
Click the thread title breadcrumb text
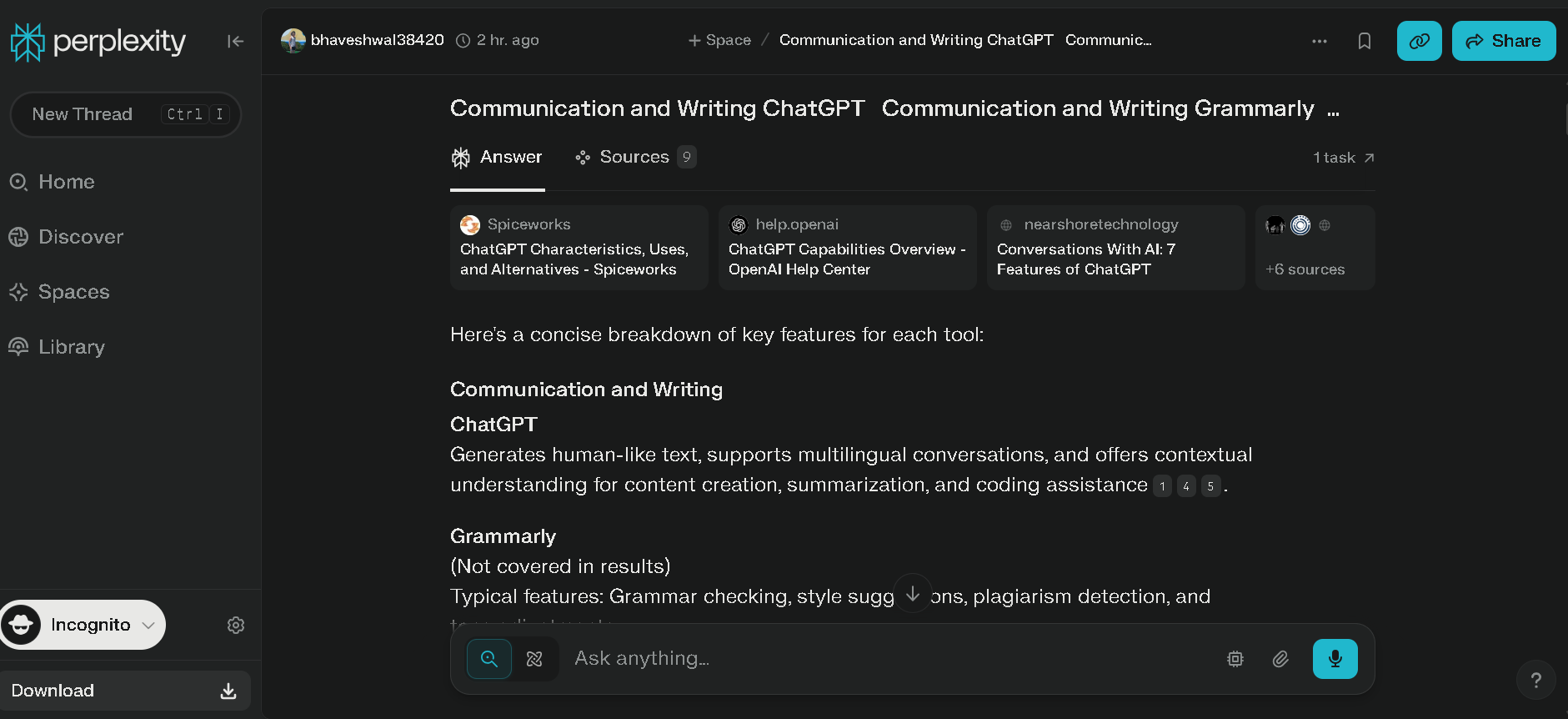click(965, 40)
